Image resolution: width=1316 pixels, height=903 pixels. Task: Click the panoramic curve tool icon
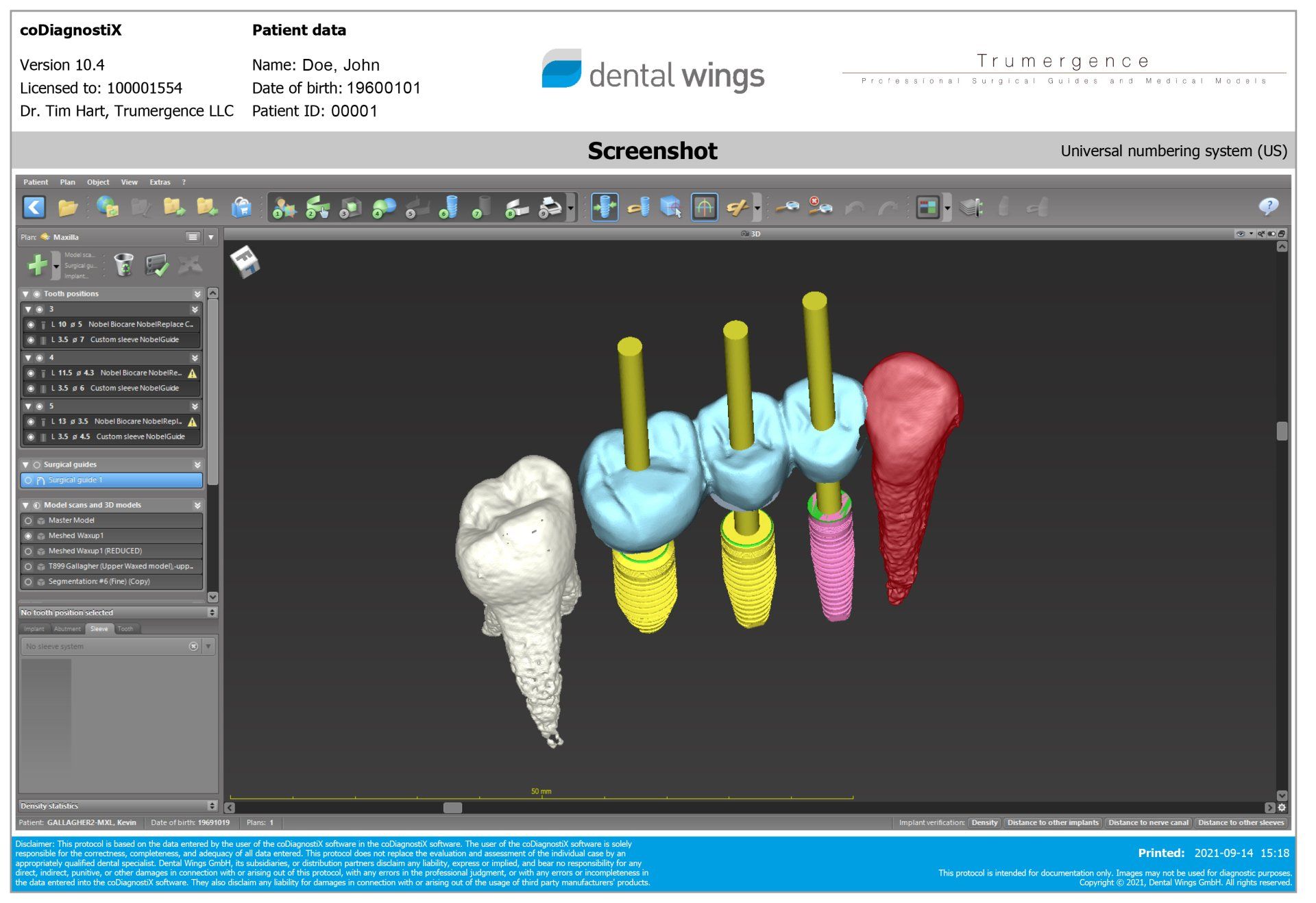704,207
